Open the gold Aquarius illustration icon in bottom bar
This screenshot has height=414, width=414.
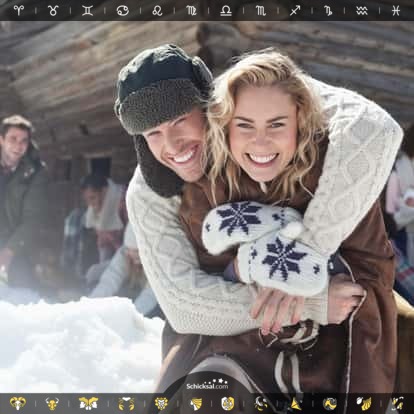364,403
